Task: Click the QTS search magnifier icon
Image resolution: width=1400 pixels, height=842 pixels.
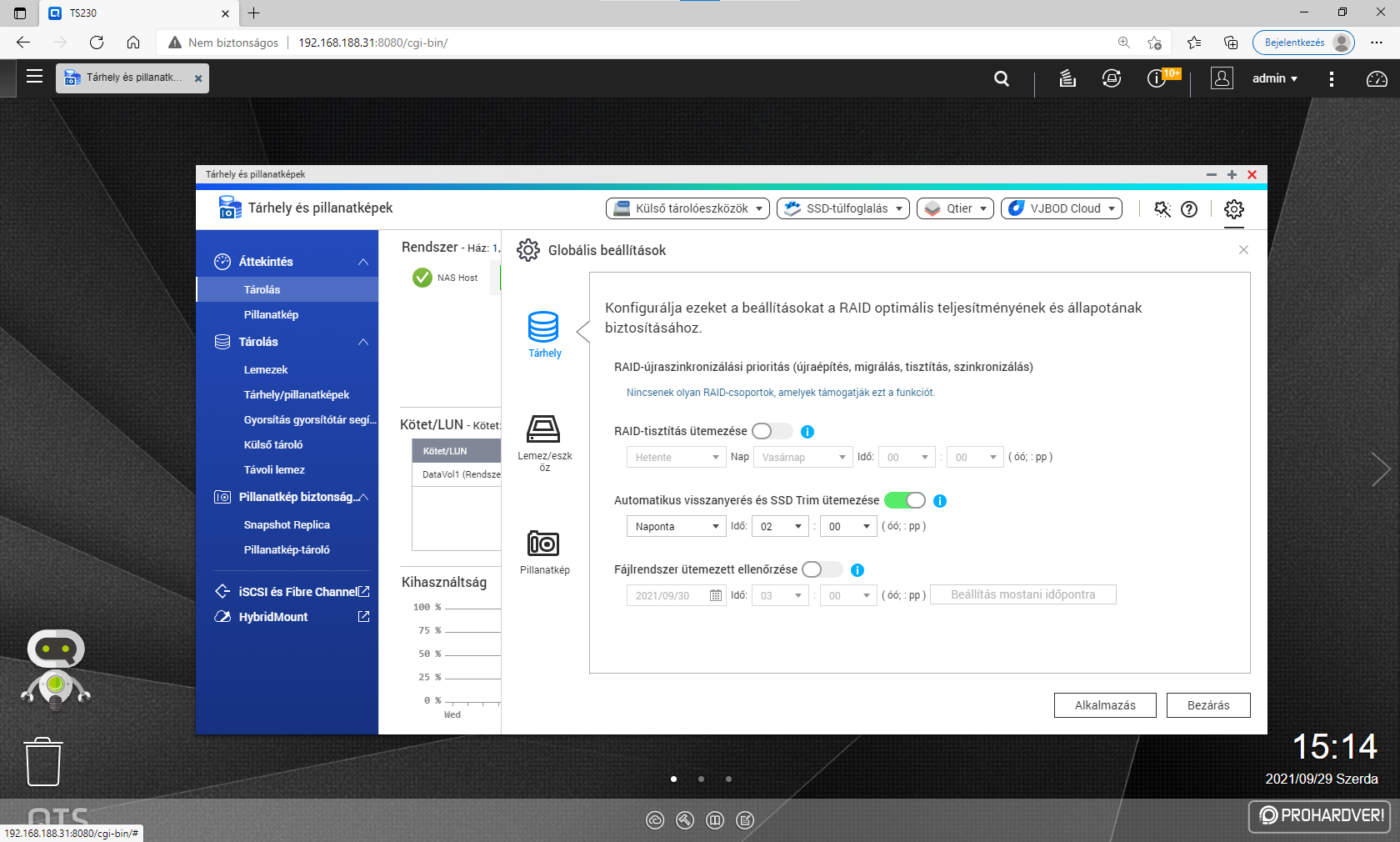Action: (x=1002, y=78)
